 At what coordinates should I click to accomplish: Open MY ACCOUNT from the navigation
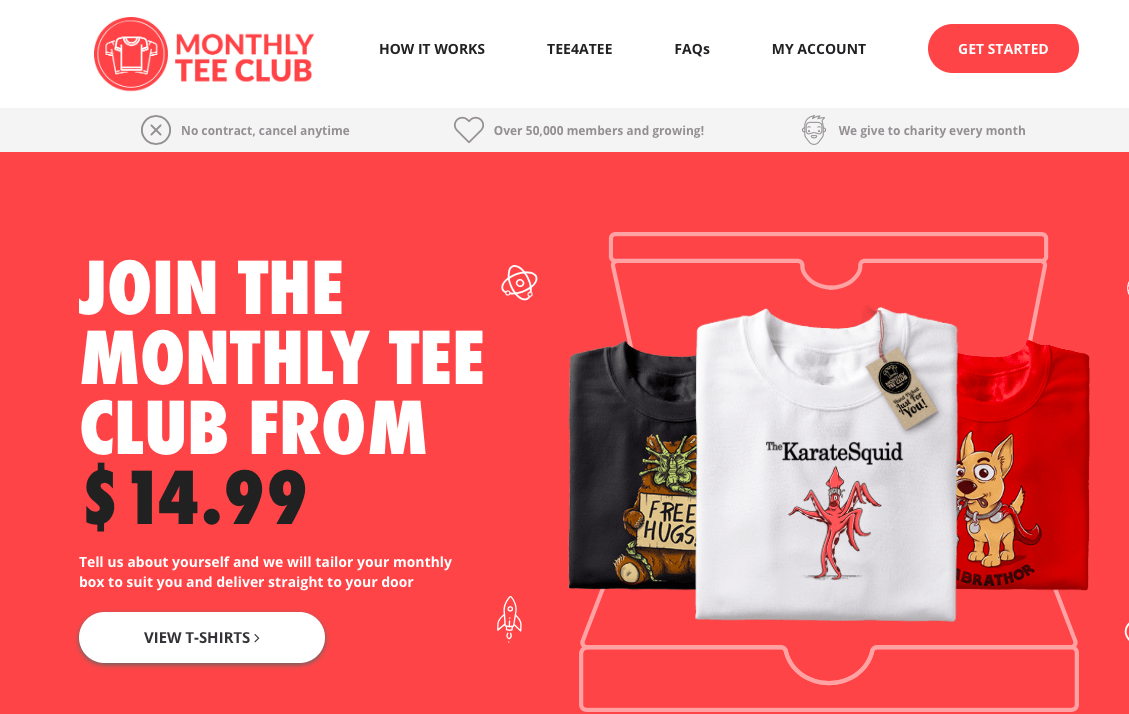tap(819, 49)
